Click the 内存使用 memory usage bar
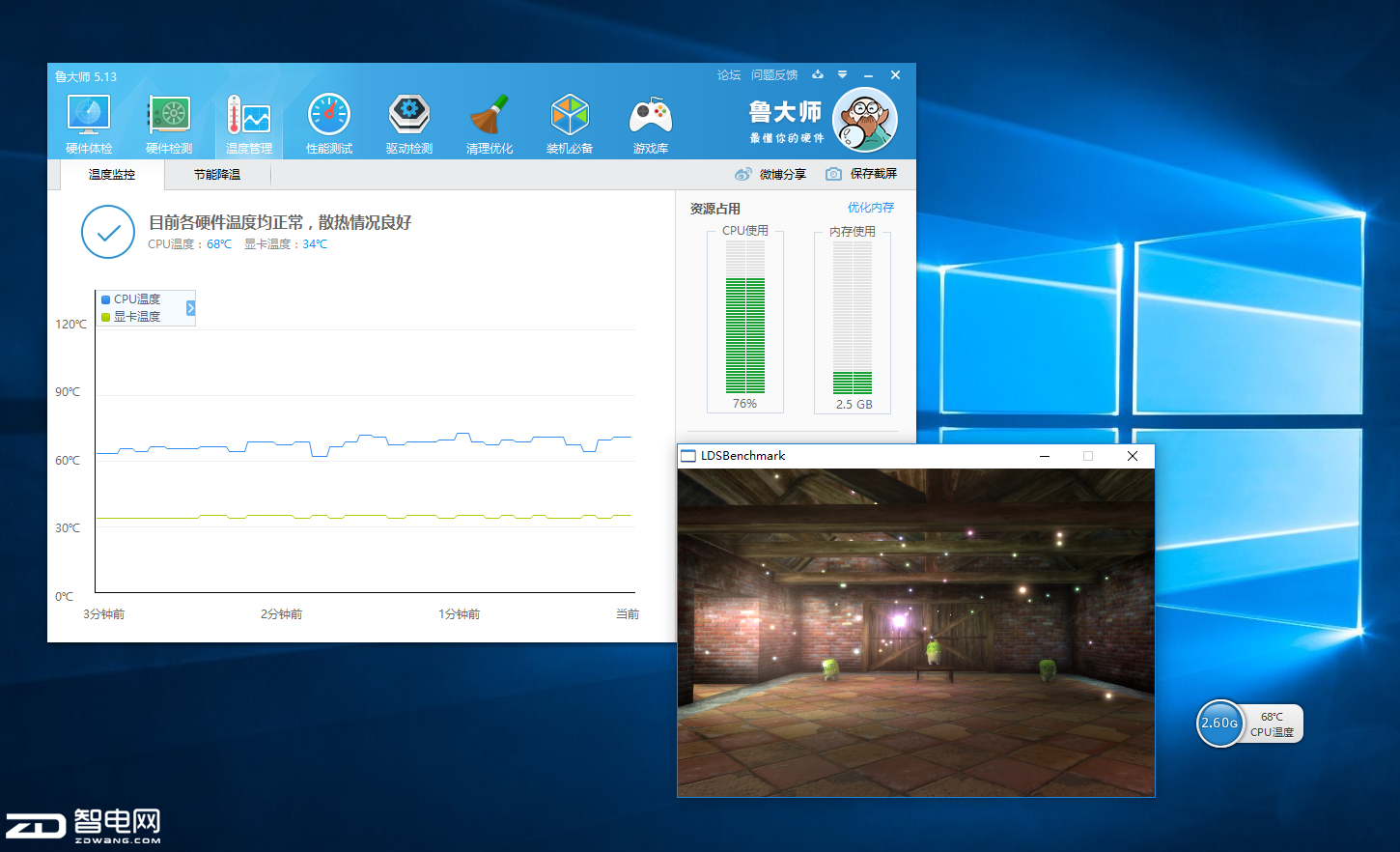1400x852 pixels. coord(853,317)
